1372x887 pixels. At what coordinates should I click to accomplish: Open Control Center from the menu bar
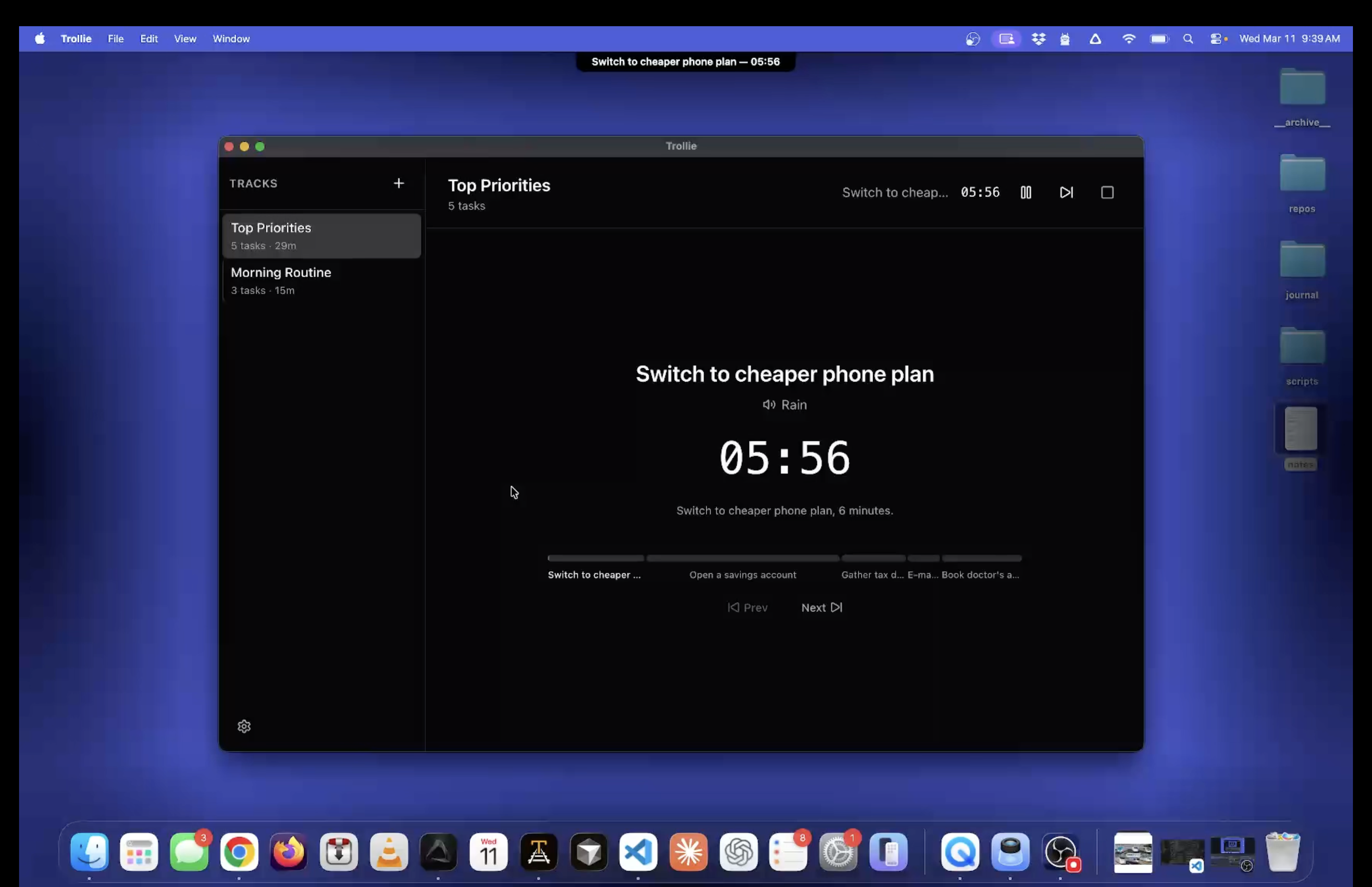pos(1216,39)
